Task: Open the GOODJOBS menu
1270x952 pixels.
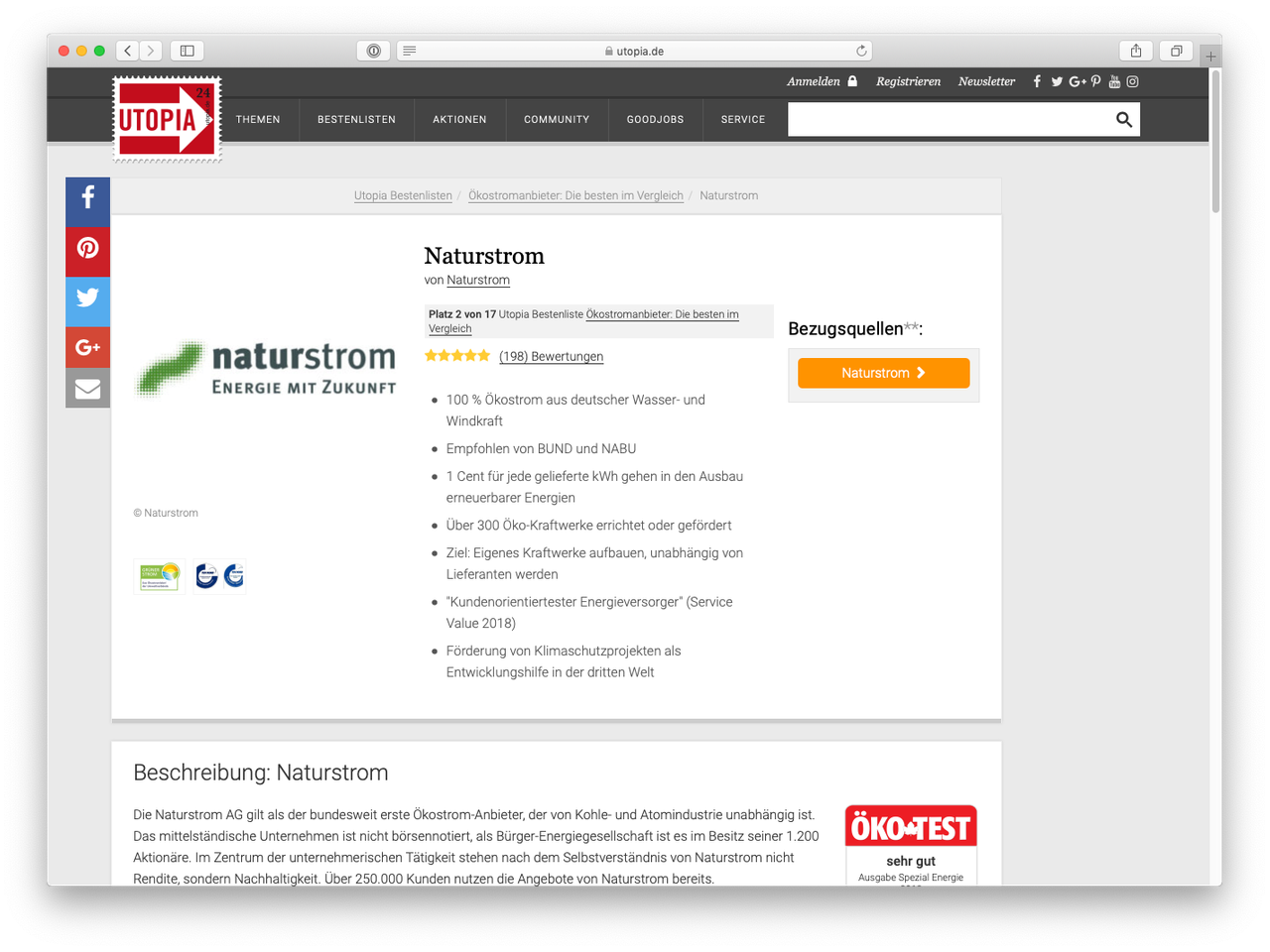Action: pyautogui.click(x=655, y=119)
